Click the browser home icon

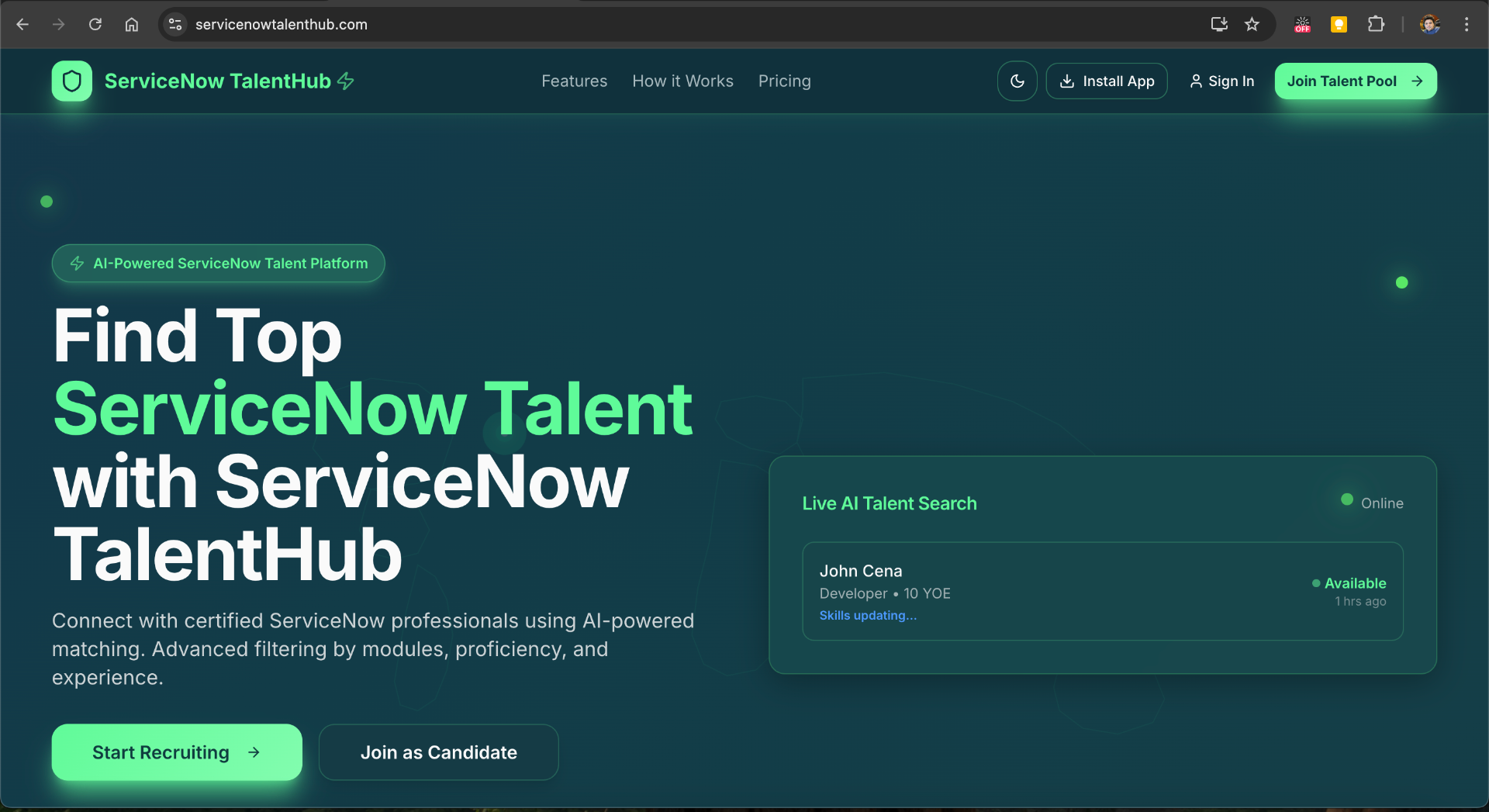click(x=132, y=25)
